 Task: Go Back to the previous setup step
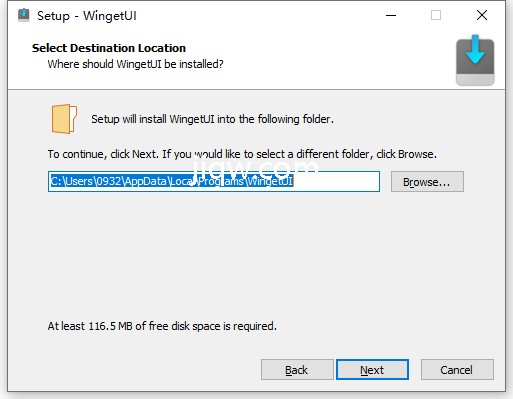(297, 370)
